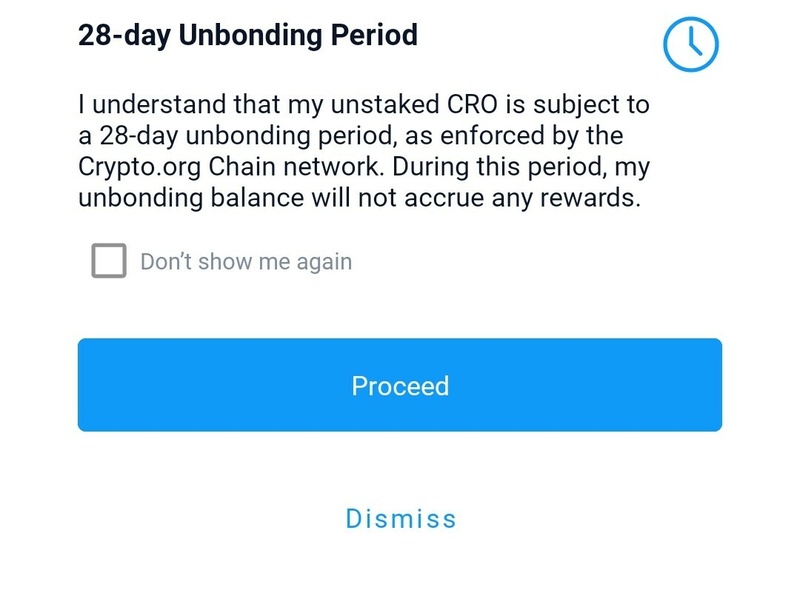Cancel the unbonding dialog with Dismiss
Screen dimensions: 800x590
pos(401,519)
